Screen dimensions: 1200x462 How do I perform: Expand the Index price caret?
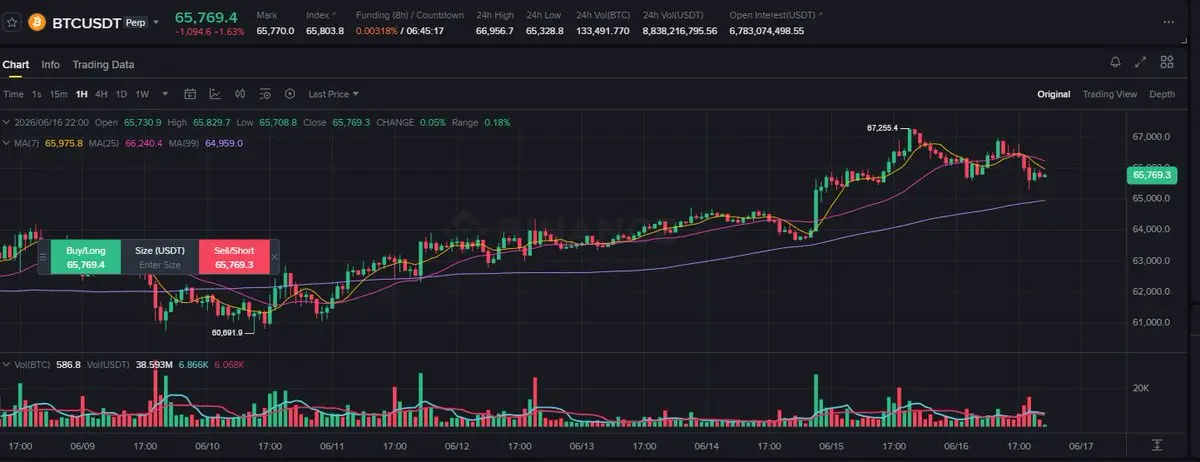(x=333, y=15)
